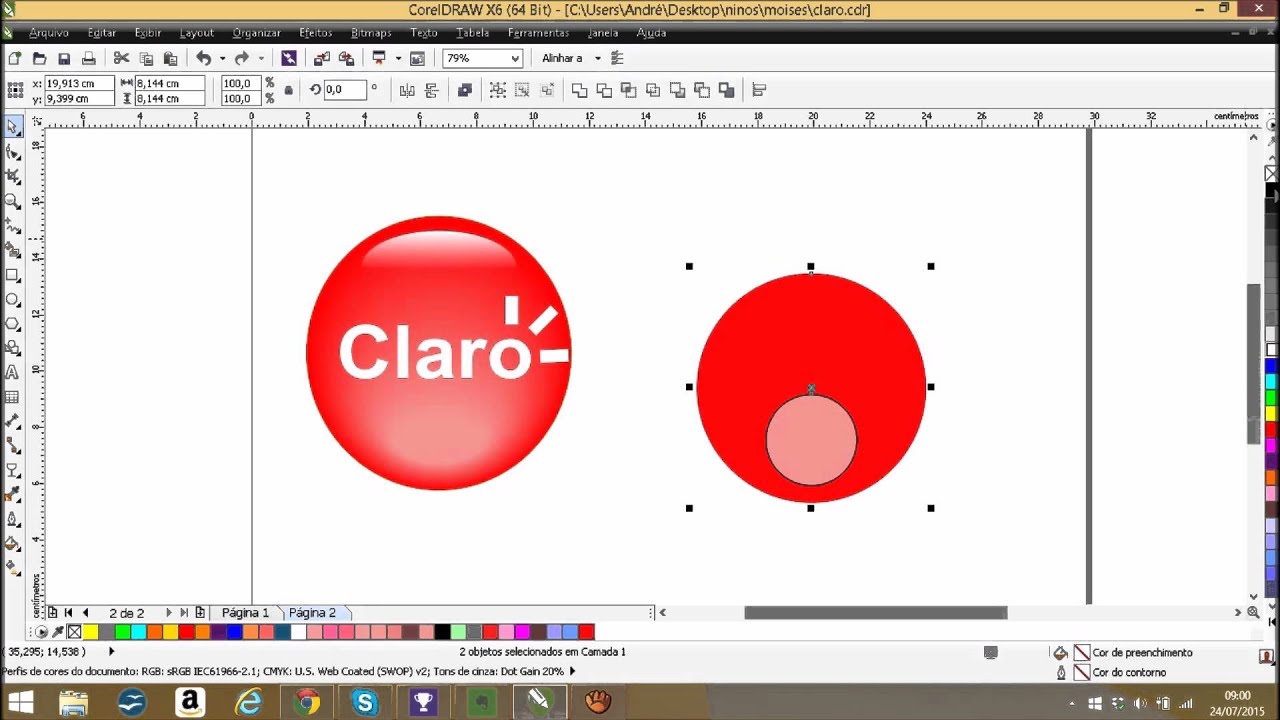The image size is (1280, 720).
Task: Select the Text tool
Action: point(12,372)
